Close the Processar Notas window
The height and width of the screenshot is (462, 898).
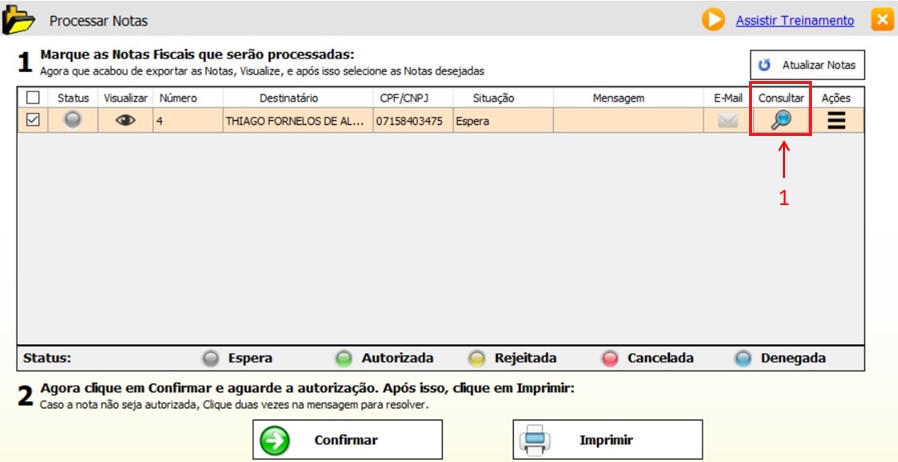[882, 20]
